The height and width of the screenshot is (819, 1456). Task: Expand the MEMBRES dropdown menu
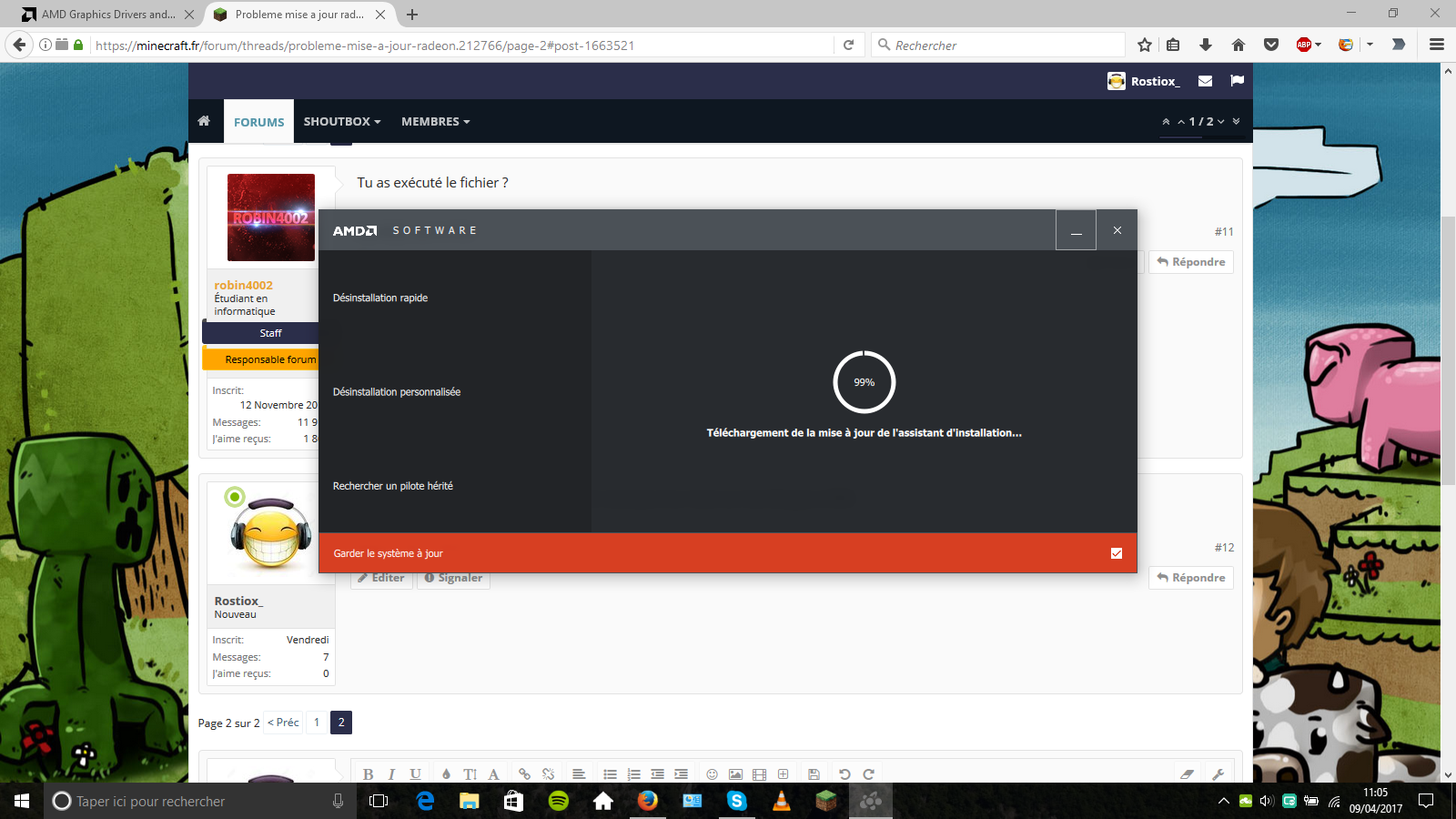(435, 121)
